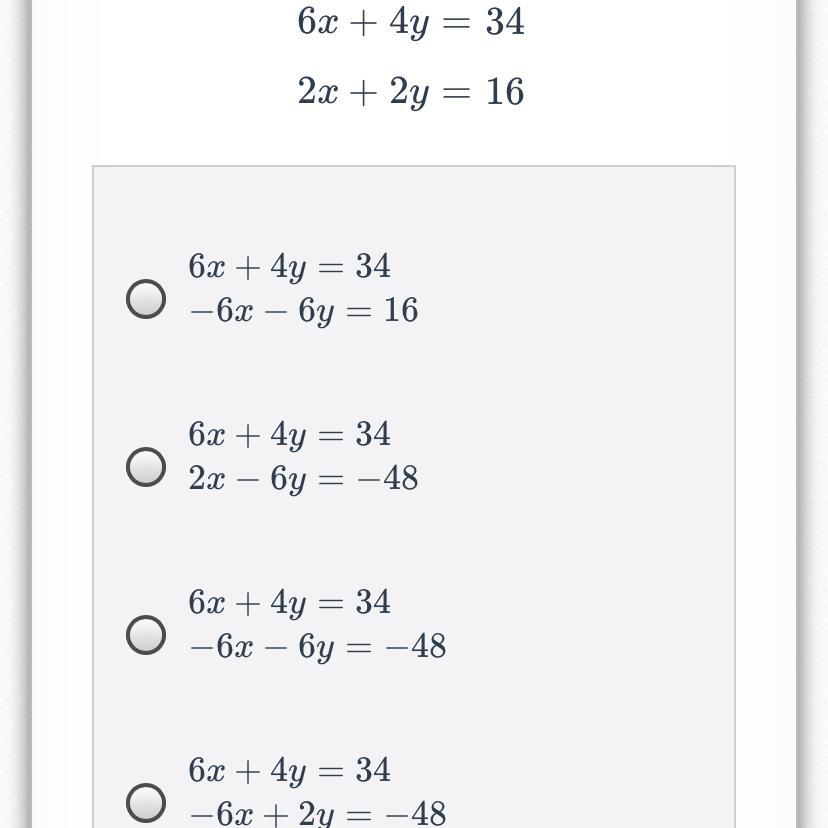Click the answer text −6x + 2y = −48
Viewport: 828px width, 828px height.
317,813
